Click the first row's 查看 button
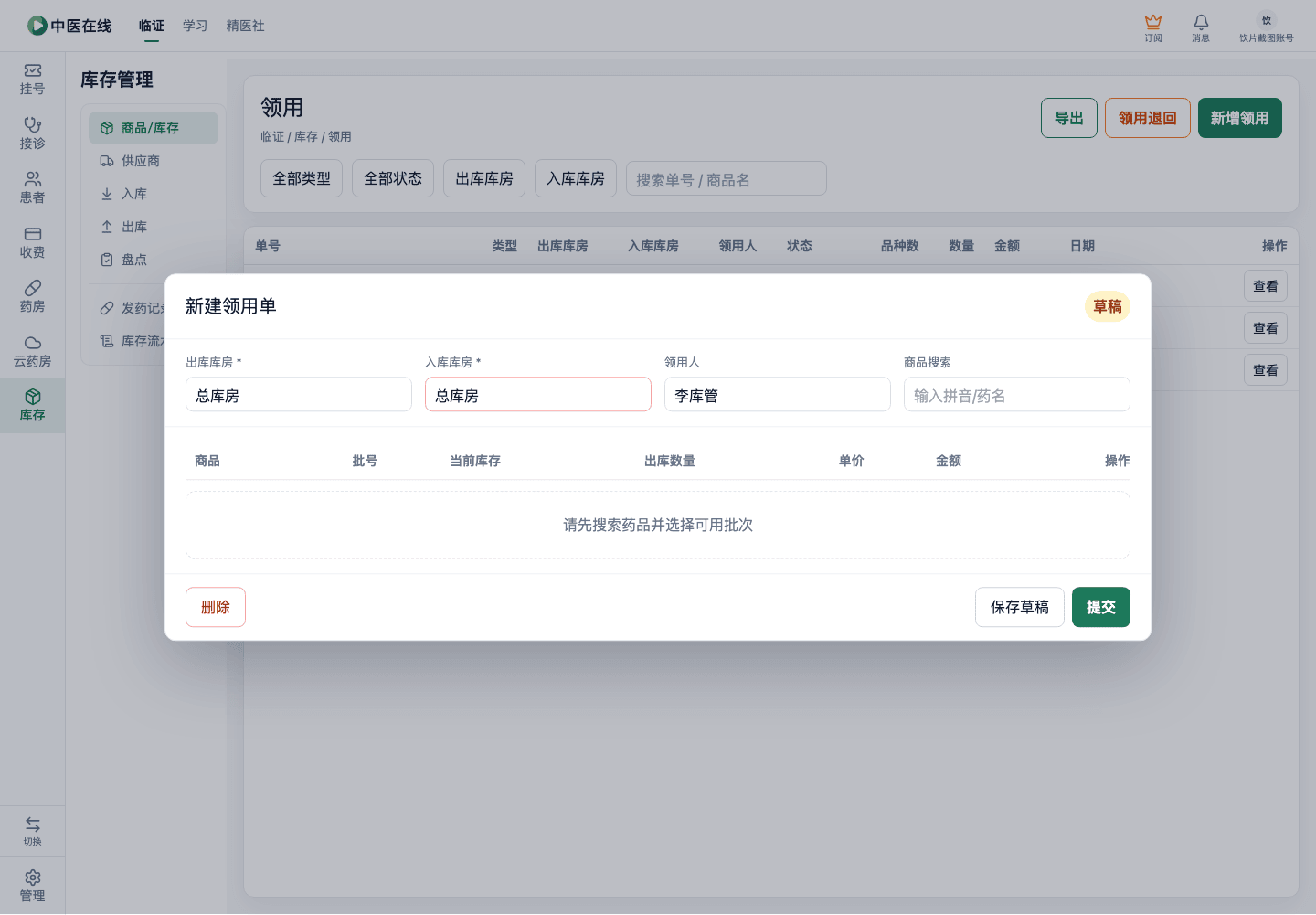The height and width of the screenshot is (915, 1316). click(1266, 286)
